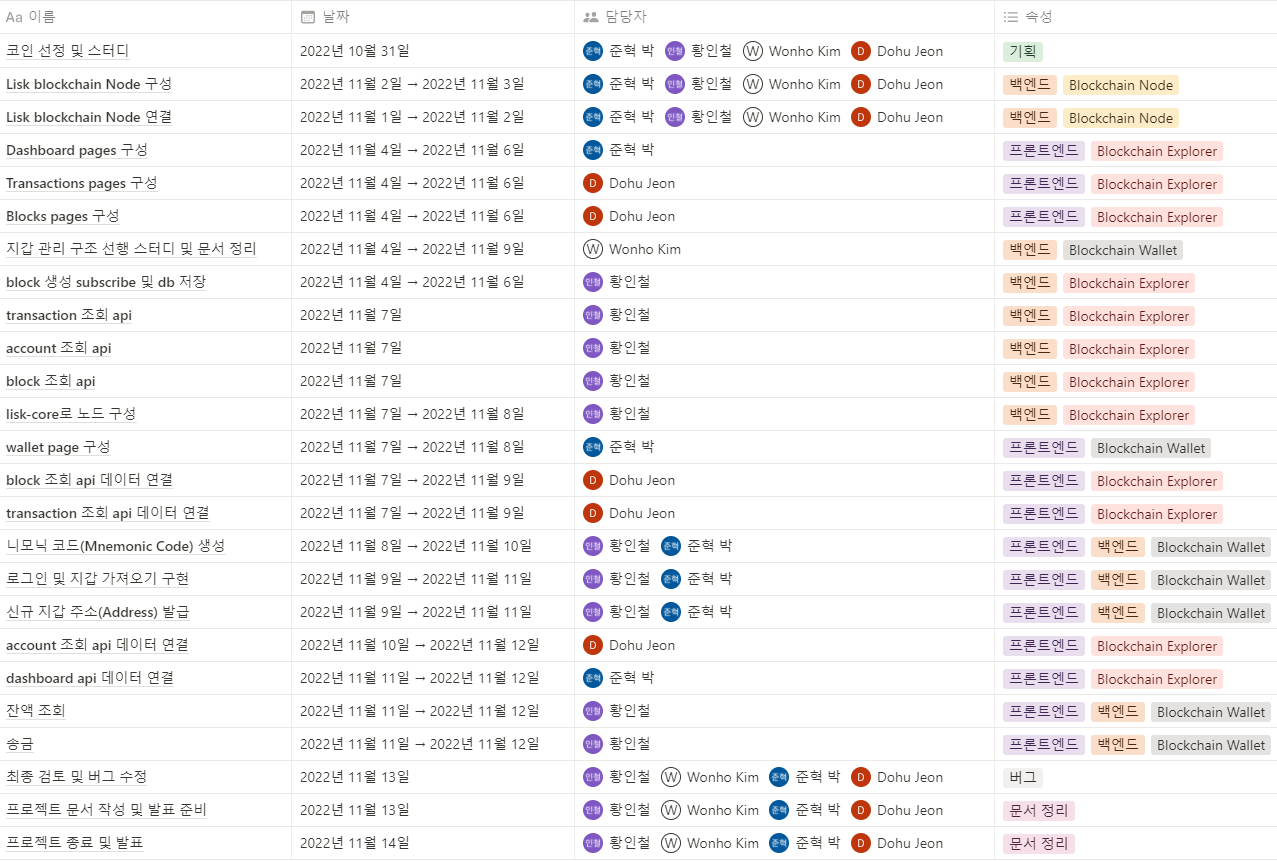The width and height of the screenshot is (1277, 861).
Task: Open the 담당자 column header menu
Action: pos(784,17)
